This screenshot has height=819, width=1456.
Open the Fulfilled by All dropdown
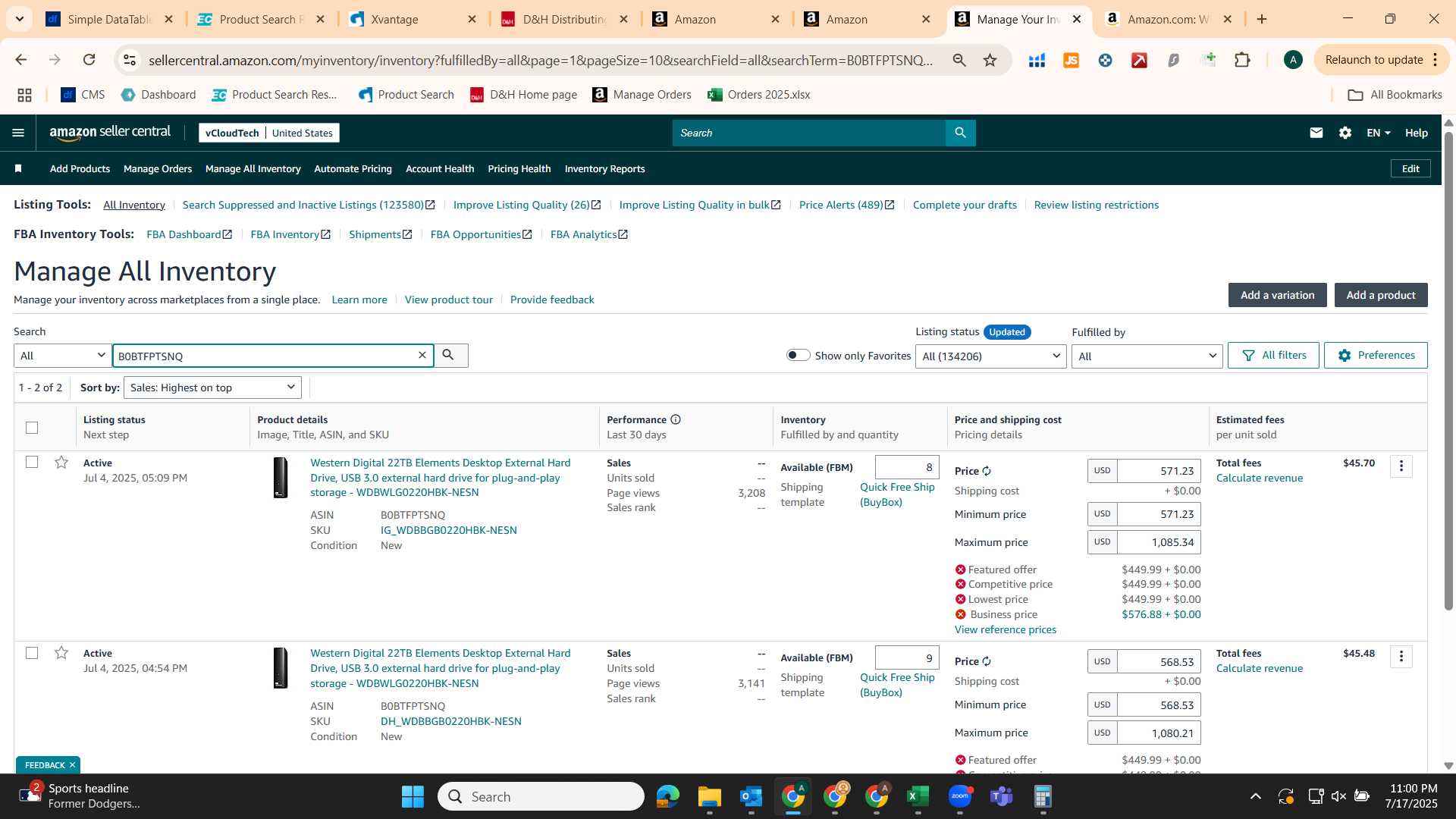(x=1147, y=356)
